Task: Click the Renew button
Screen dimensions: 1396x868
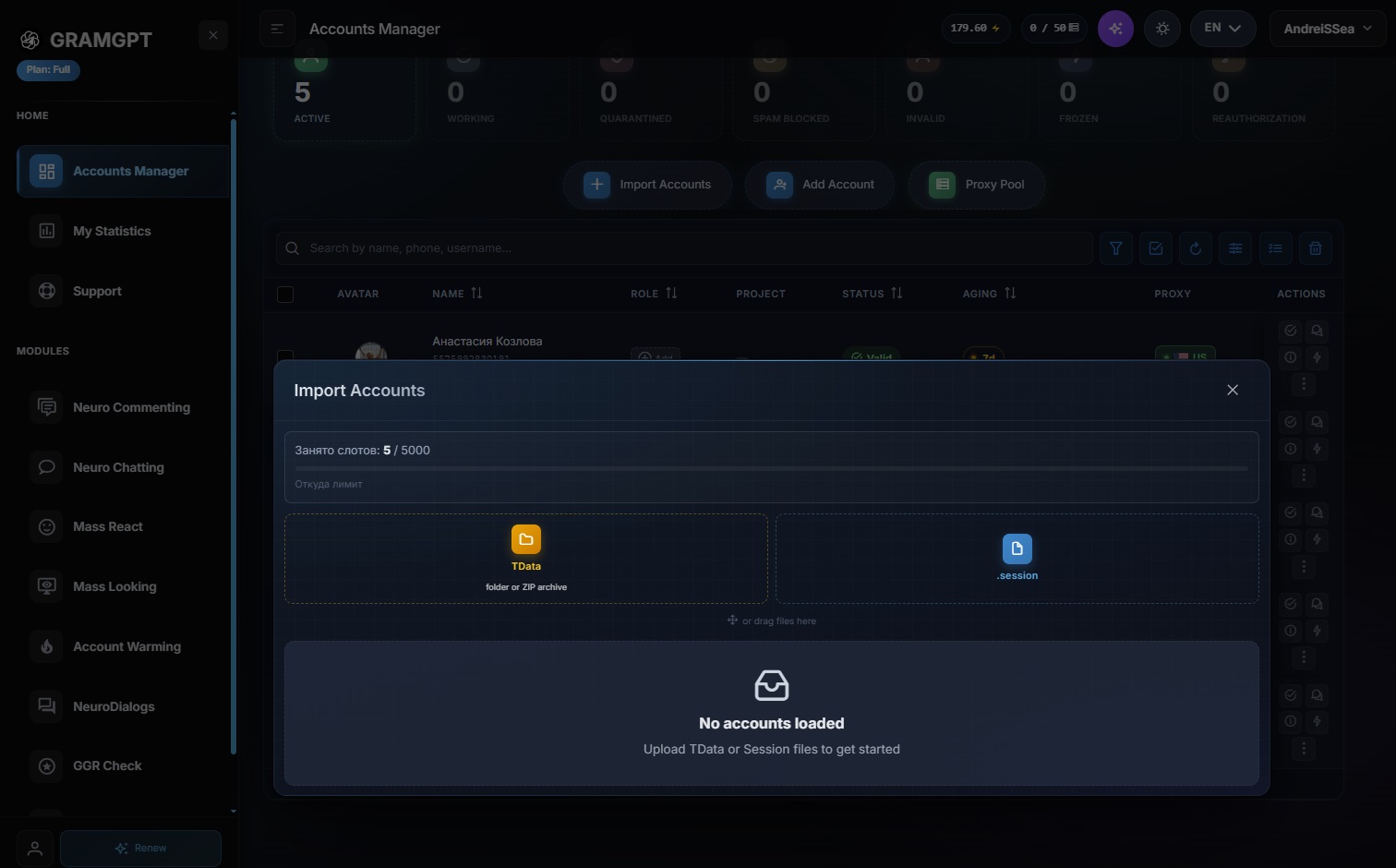Action: (x=140, y=848)
